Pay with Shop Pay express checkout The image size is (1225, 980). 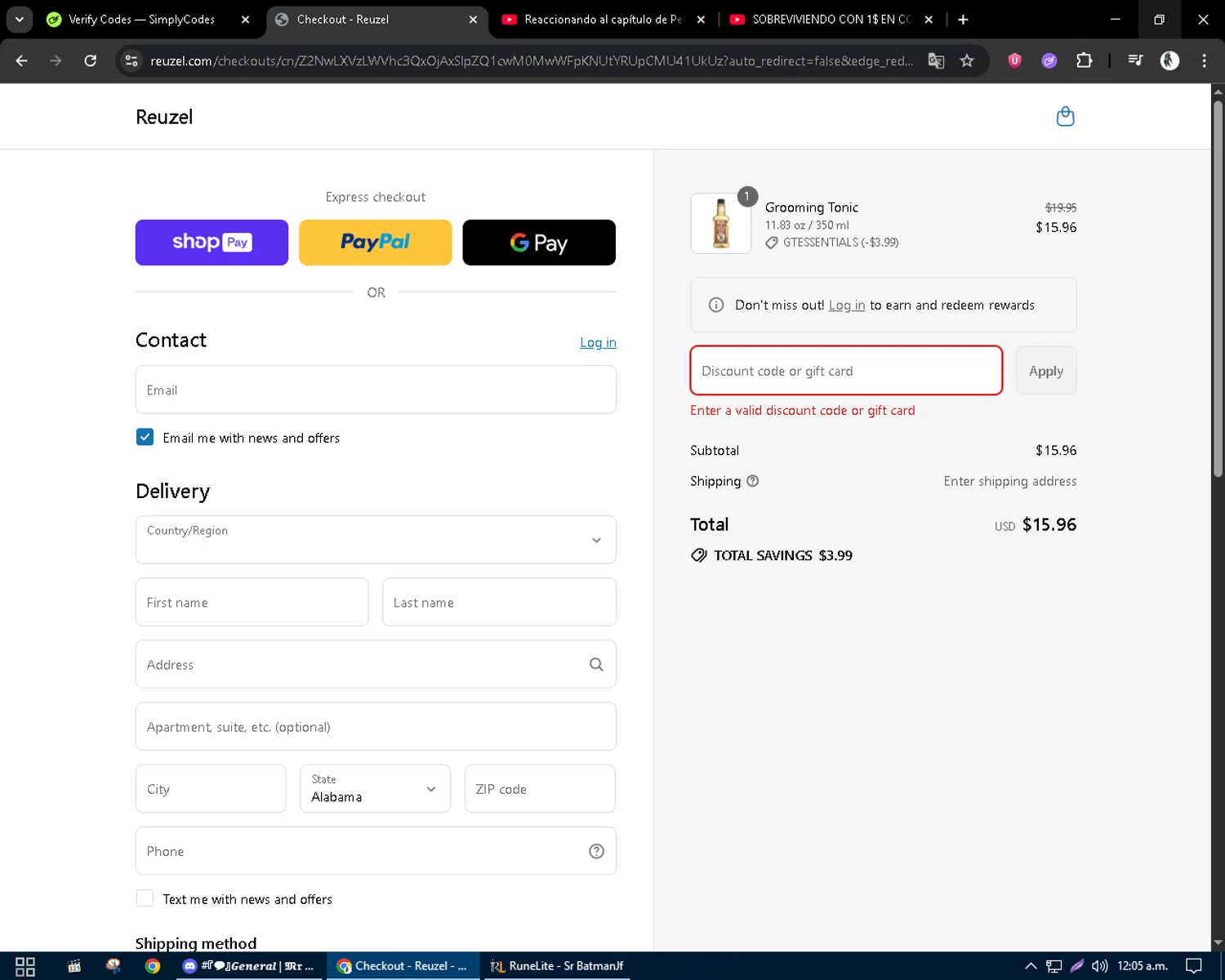(x=212, y=243)
